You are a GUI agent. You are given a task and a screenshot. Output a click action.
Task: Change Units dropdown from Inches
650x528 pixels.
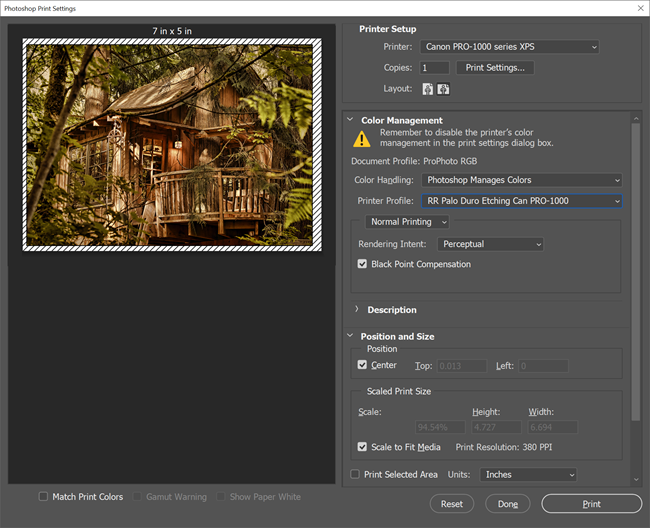click(528, 474)
